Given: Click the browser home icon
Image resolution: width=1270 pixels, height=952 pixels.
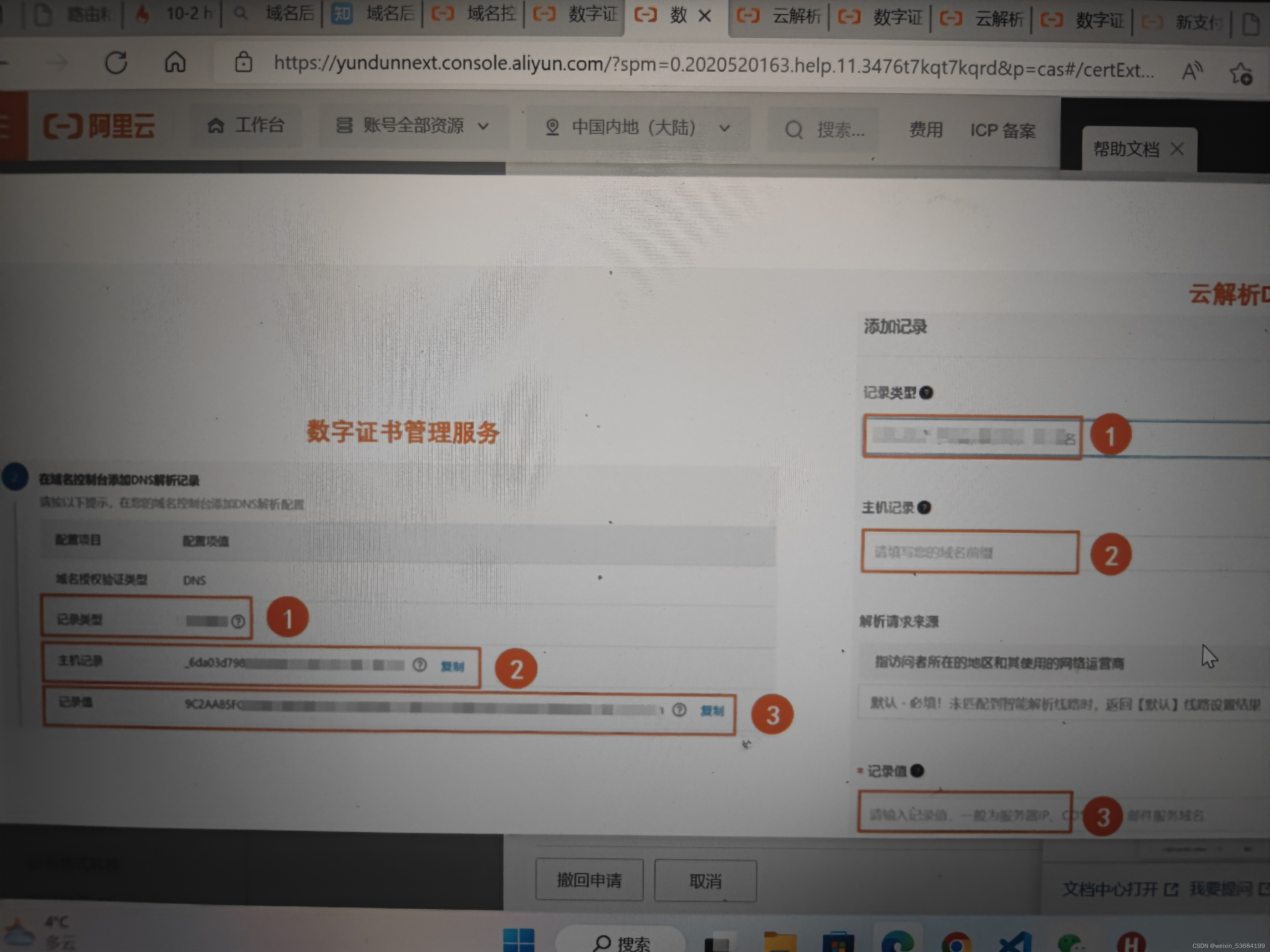Looking at the screenshot, I should (x=175, y=62).
